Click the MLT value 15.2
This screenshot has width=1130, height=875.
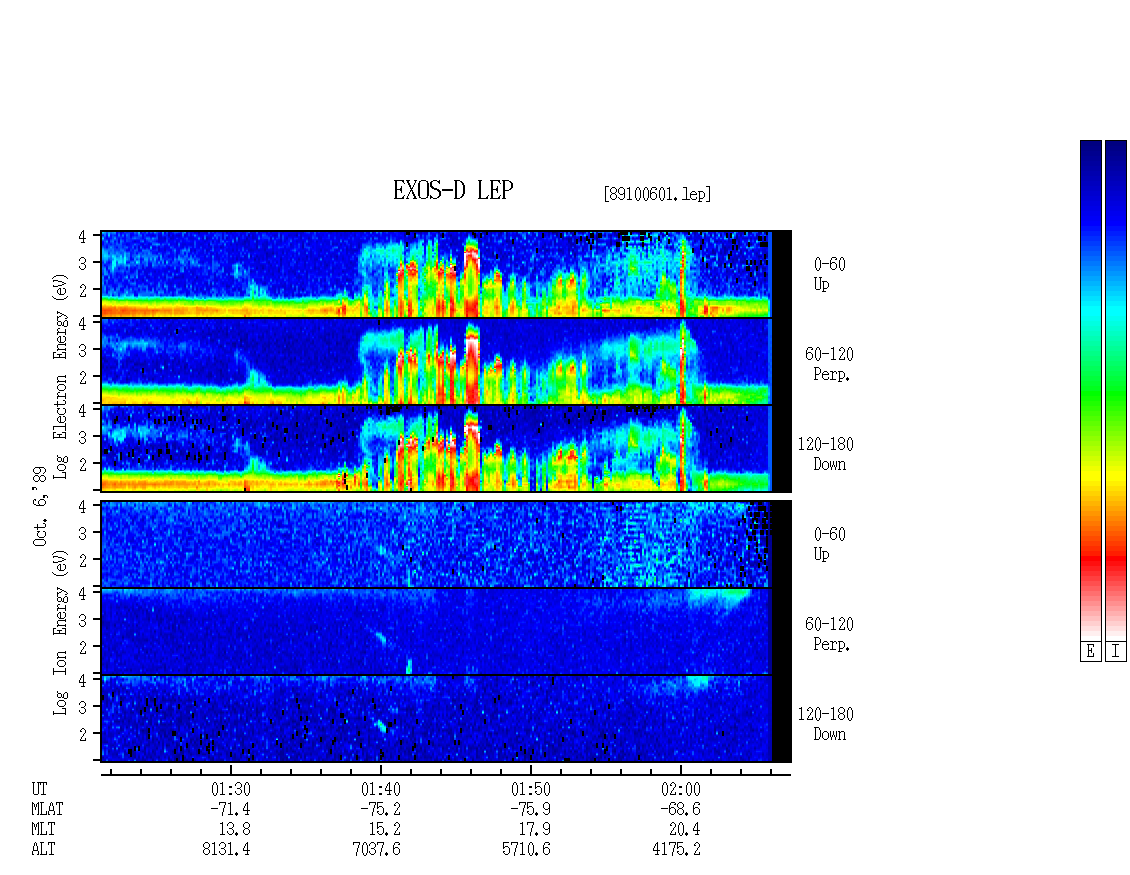coord(384,830)
